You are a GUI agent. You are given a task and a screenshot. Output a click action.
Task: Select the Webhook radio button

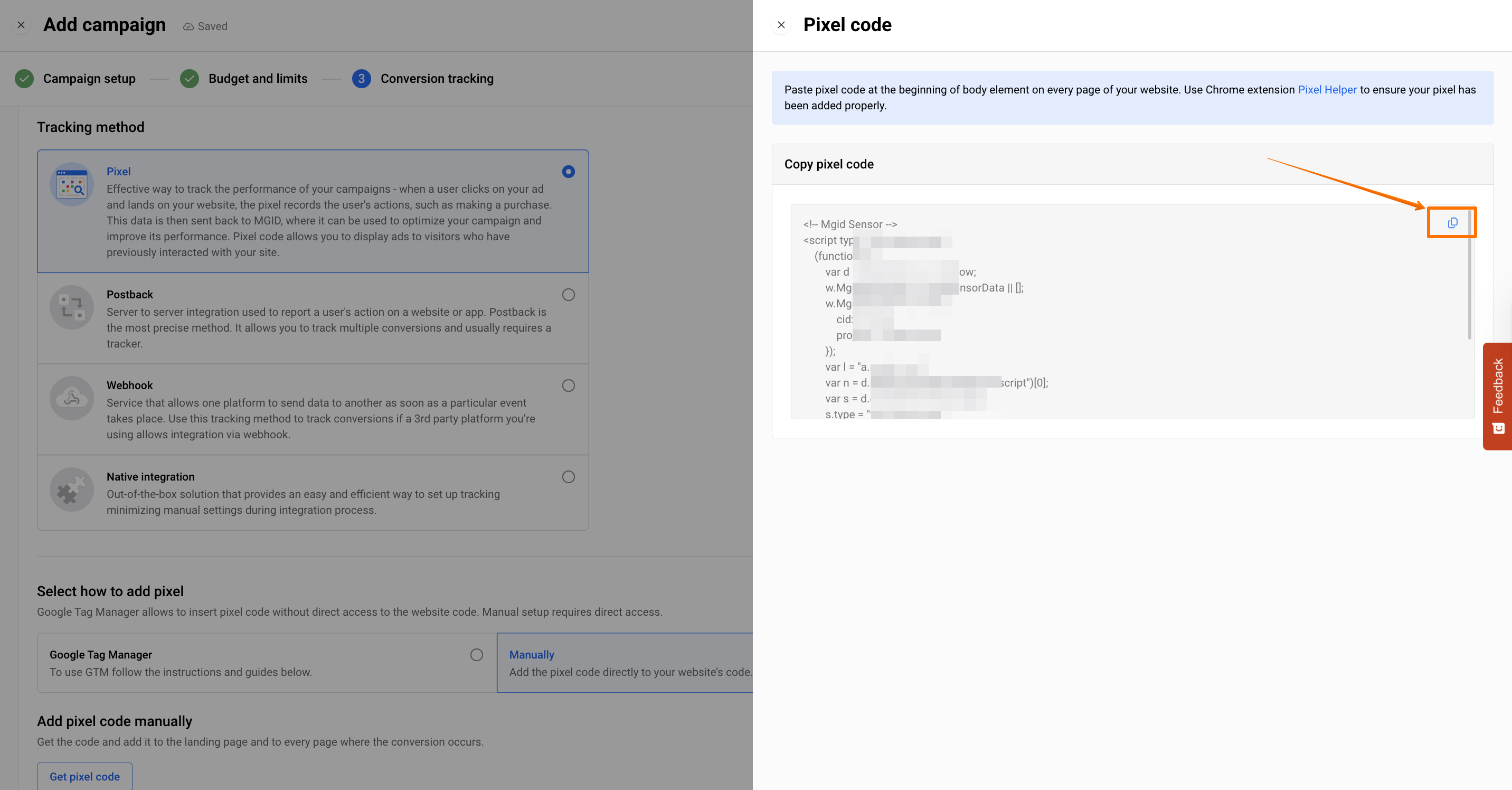tap(568, 385)
